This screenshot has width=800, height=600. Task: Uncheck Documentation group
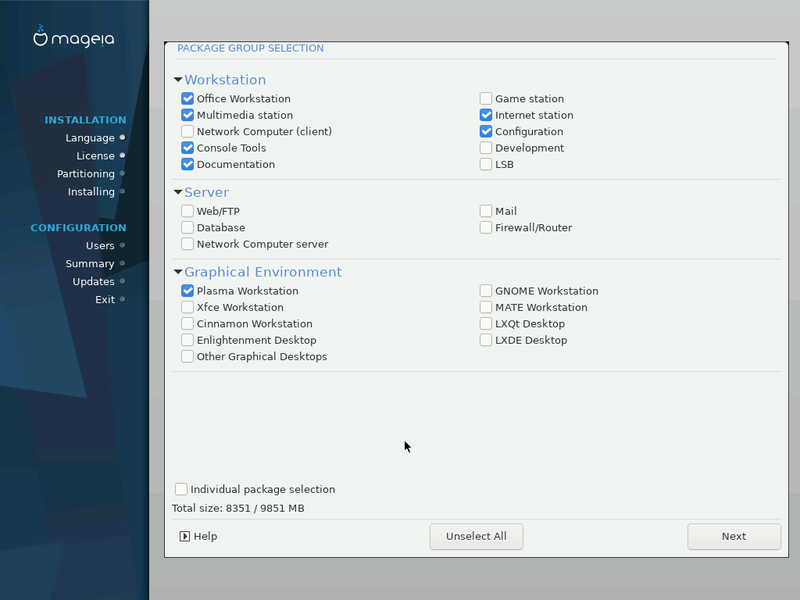coord(187,164)
